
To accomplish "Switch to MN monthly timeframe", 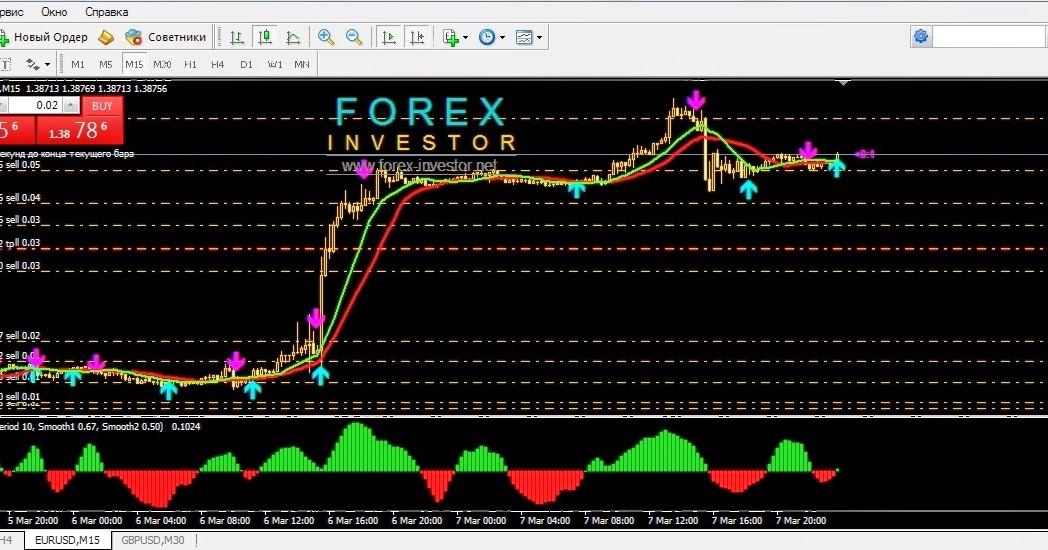I will point(301,64).
